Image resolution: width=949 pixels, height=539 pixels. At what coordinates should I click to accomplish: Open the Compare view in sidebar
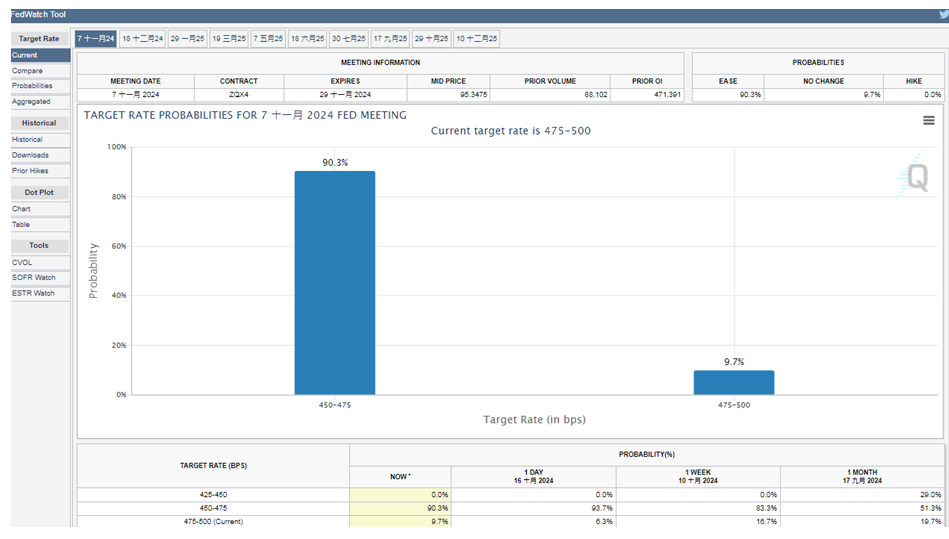pos(27,71)
